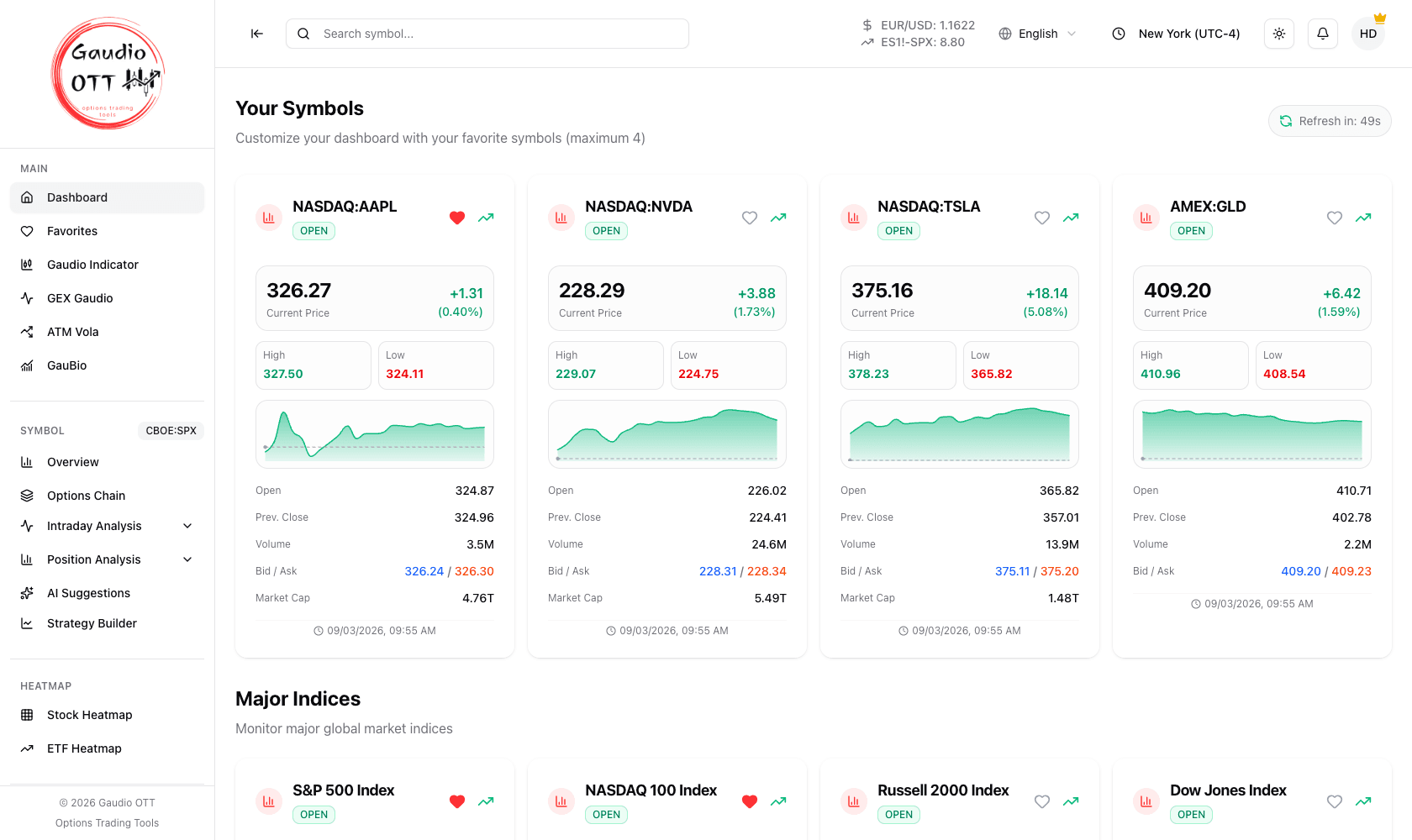Click the Russell 2000 Index trend arrow
This screenshot has width=1412, height=840.
(x=1071, y=801)
